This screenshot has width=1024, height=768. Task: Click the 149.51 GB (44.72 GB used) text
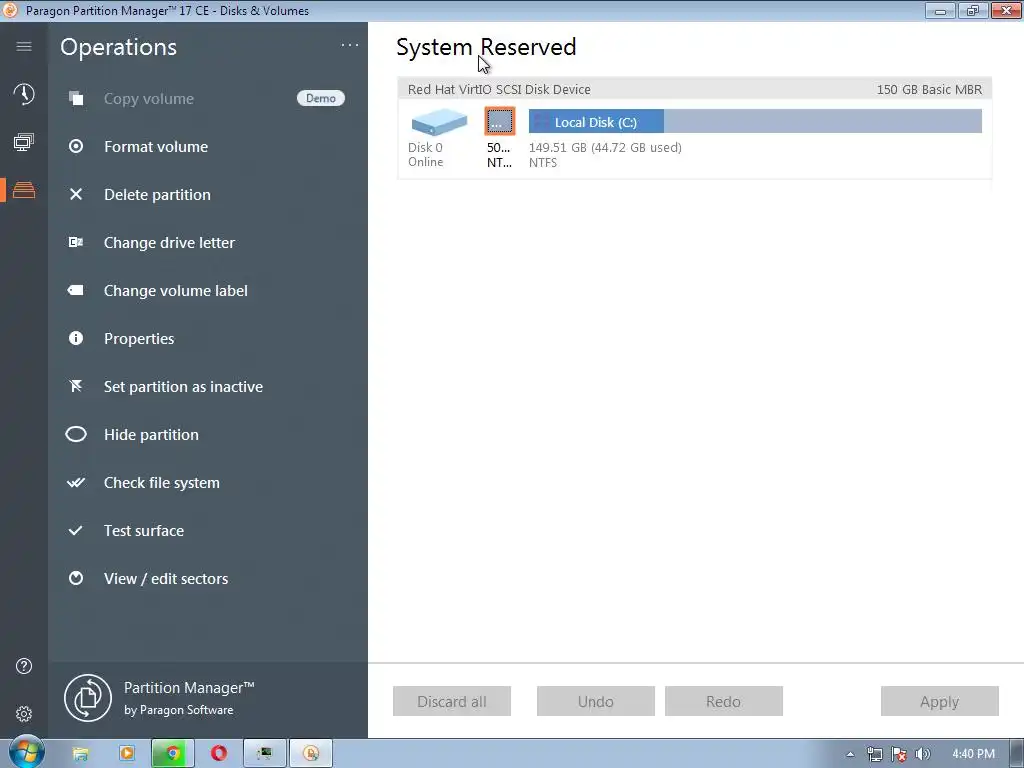(605, 148)
